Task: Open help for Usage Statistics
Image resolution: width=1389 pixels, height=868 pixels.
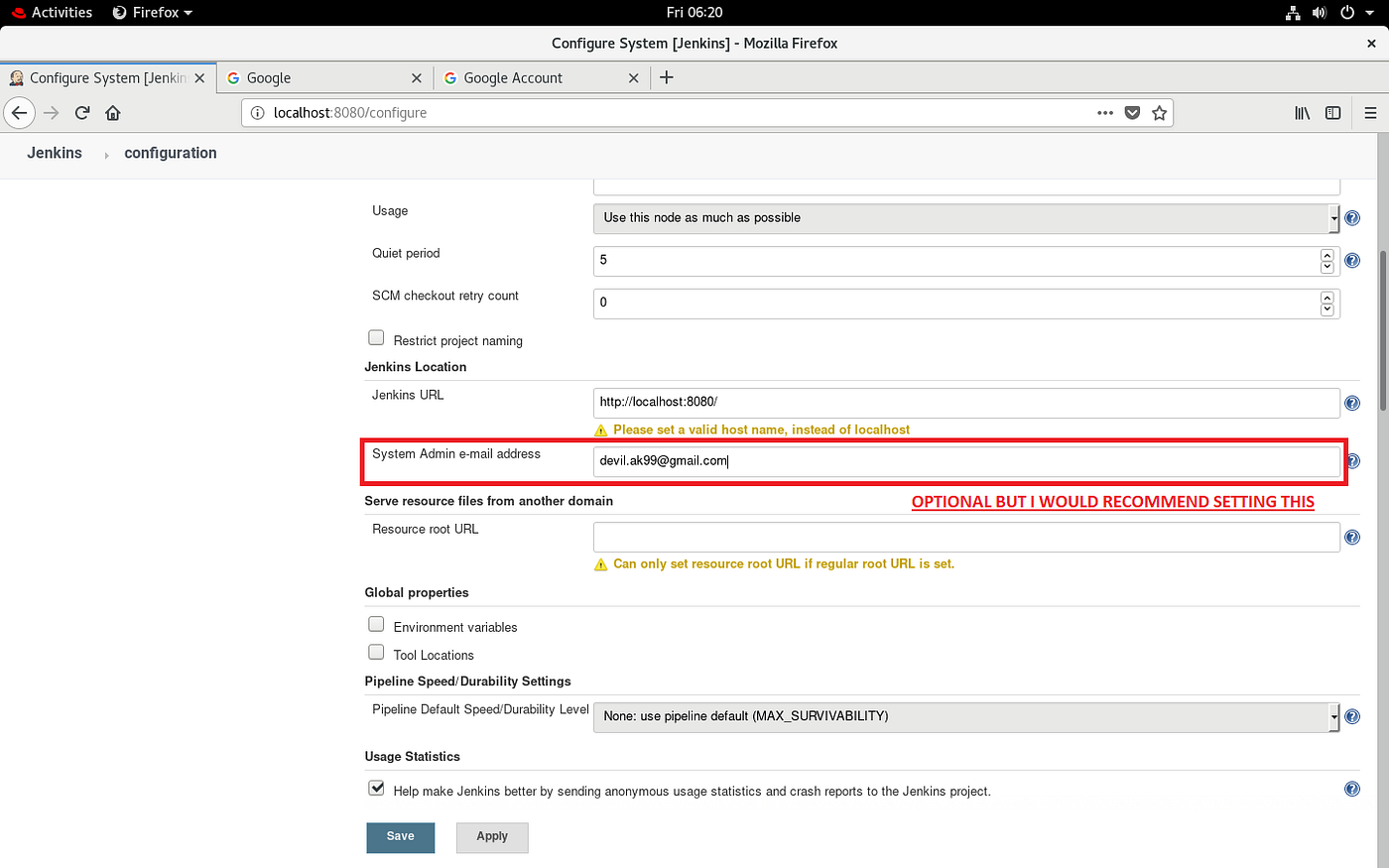Action: tap(1352, 790)
